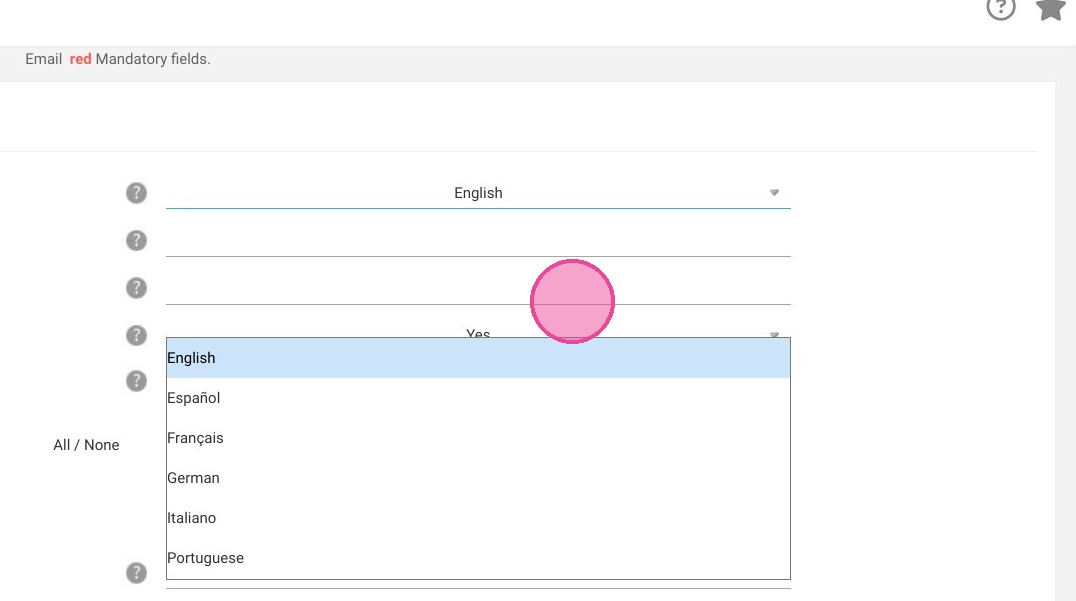The image size is (1076, 601).
Task: Click help icon beside the Yes dropdown
Action: click(x=137, y=335)
